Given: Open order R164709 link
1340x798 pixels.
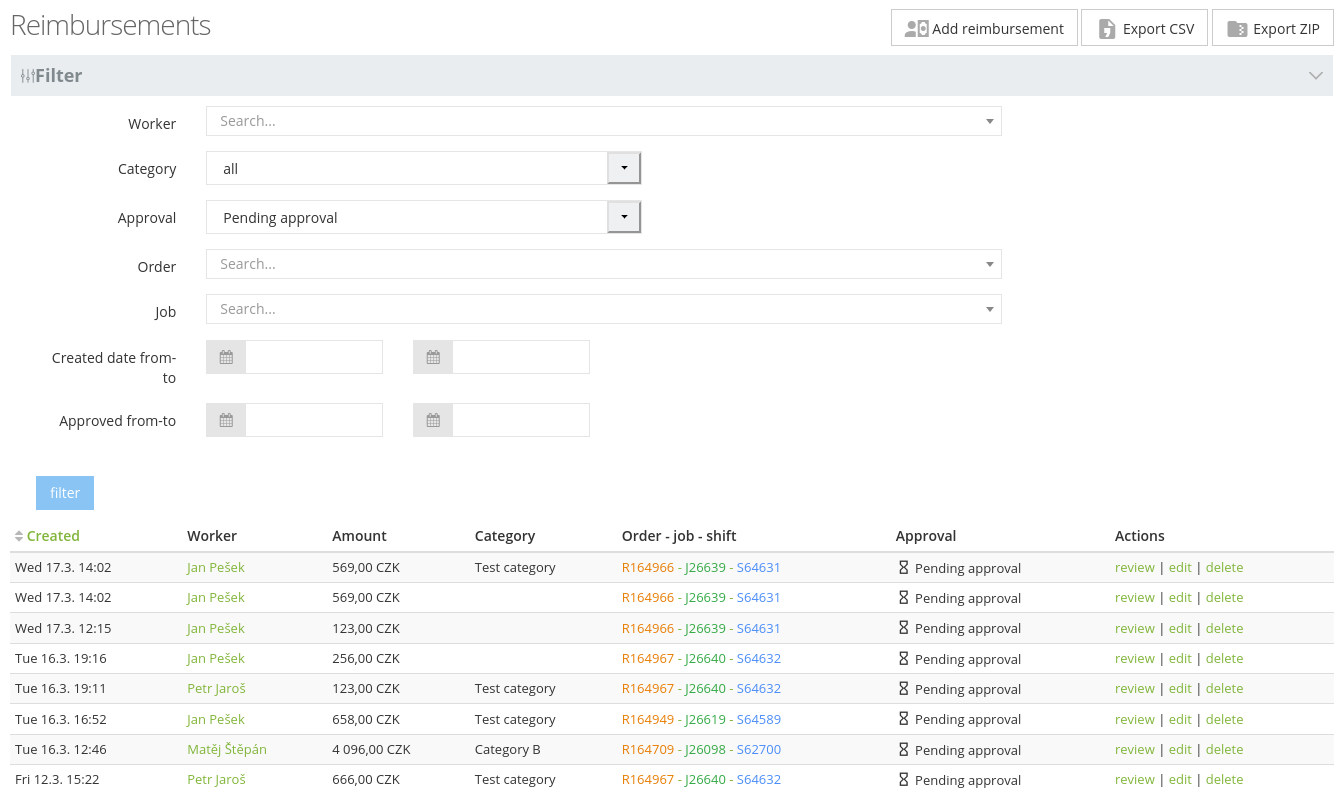Looking at the screenshot, I should click(648, 749).
